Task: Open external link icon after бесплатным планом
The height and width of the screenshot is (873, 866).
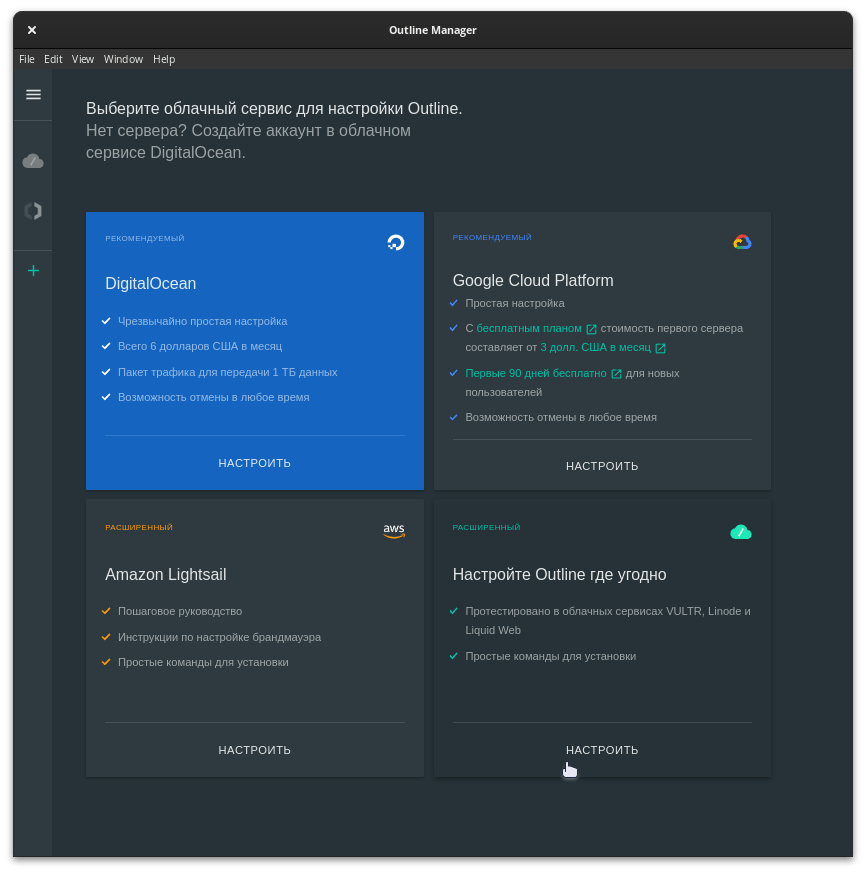Action: pos(591,330)
